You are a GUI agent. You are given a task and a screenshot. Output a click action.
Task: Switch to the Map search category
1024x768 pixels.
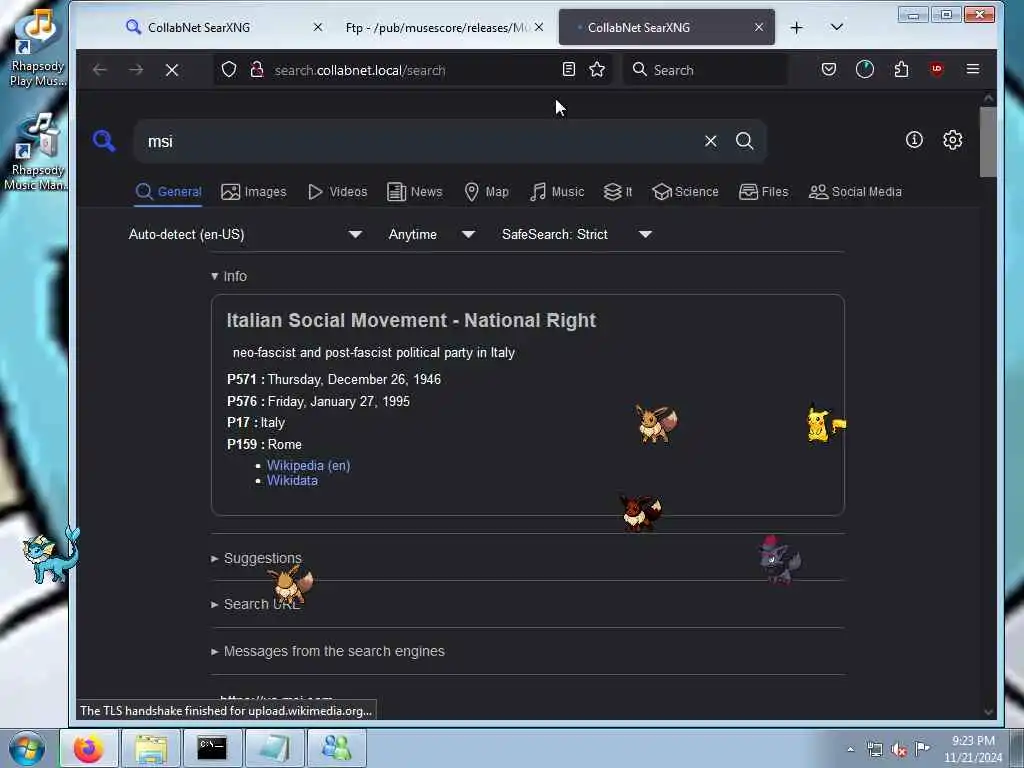click(487, 192)
